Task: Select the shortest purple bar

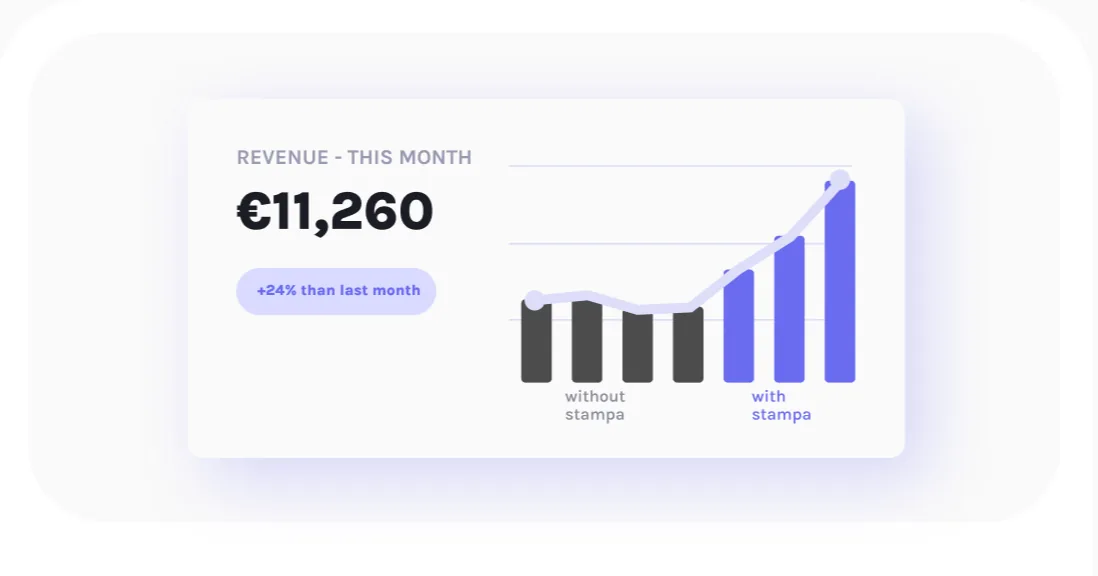Action: pos(739,326)
